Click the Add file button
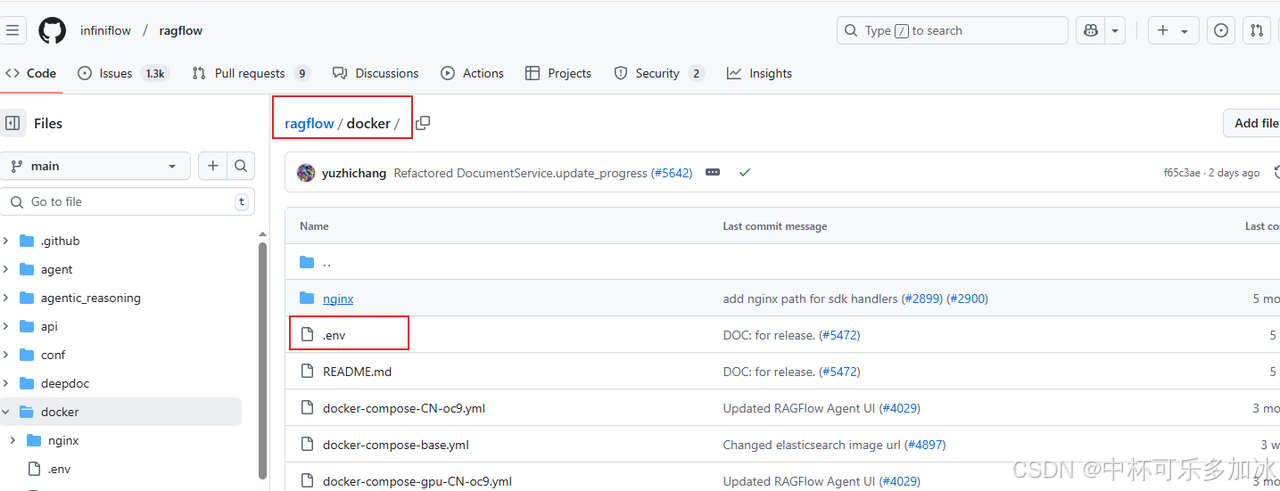Image resolution: width=1280 pixels, height=491 pixels. tap(1254, 123)
